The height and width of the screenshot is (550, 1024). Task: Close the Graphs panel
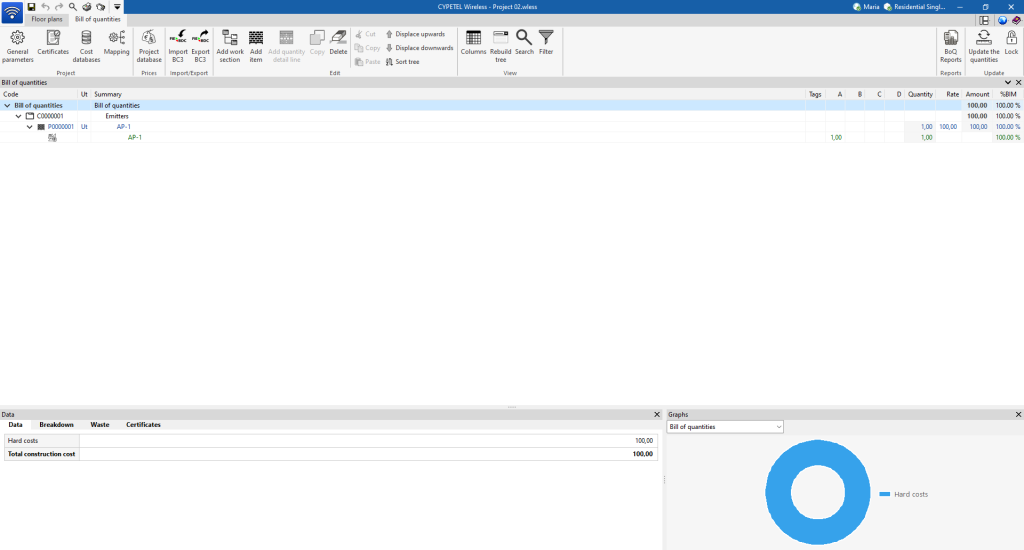(x=1018, y=414)
